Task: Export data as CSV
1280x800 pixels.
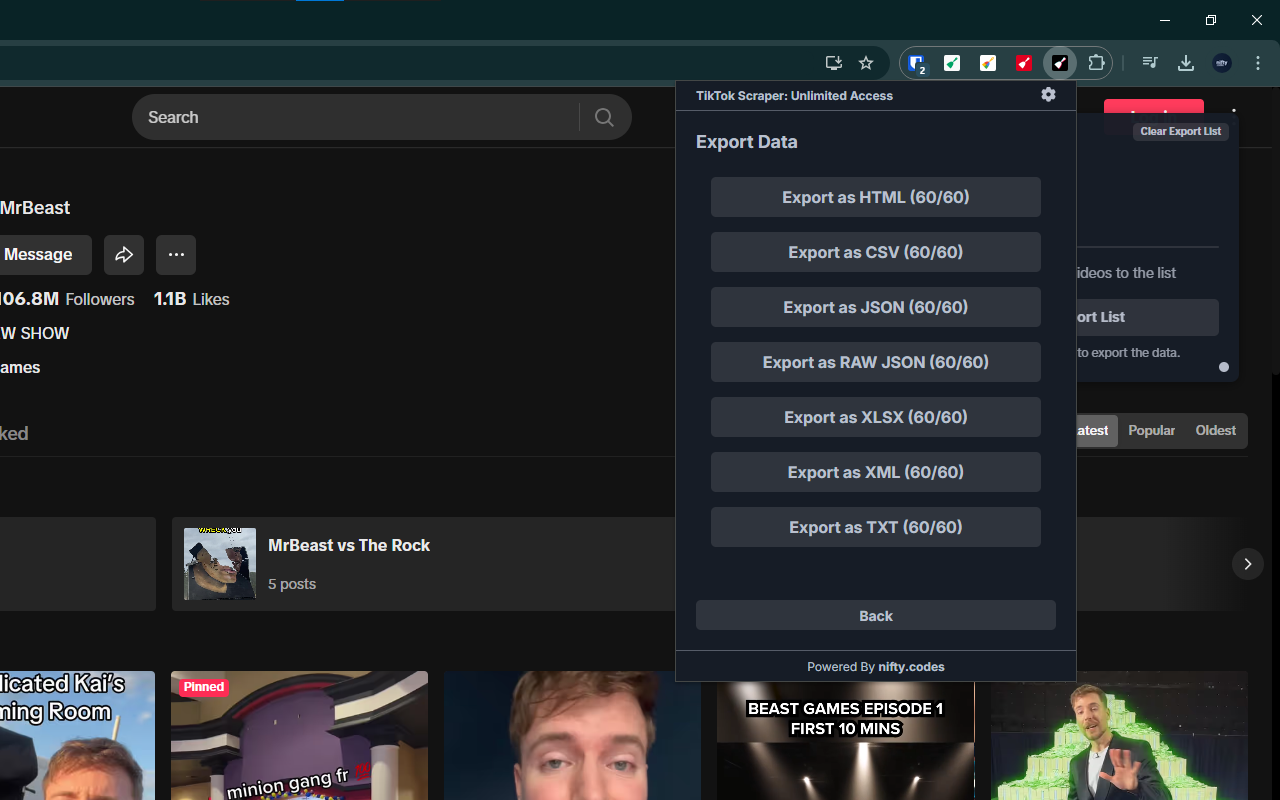Action: click(x=875, y=252)
